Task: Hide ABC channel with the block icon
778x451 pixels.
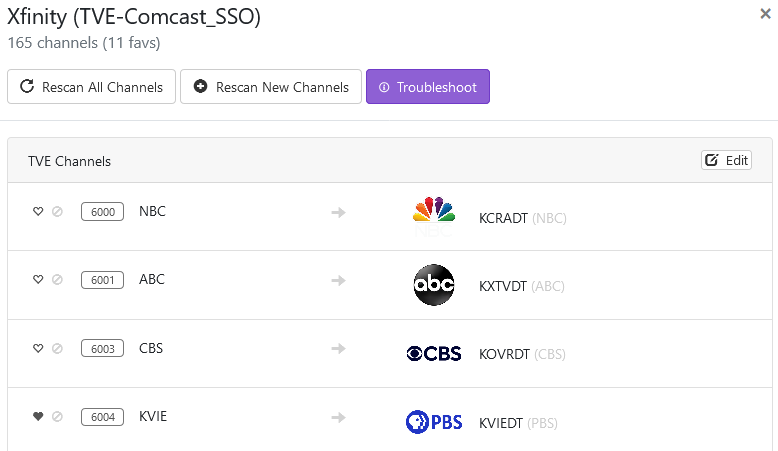Action: coord(57,280)
